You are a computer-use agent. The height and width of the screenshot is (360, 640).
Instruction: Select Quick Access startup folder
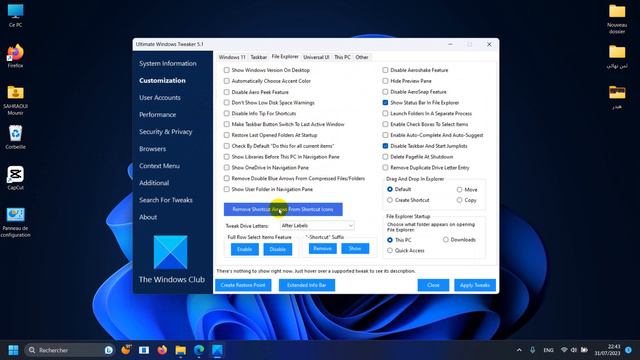(x=390, y=251)
